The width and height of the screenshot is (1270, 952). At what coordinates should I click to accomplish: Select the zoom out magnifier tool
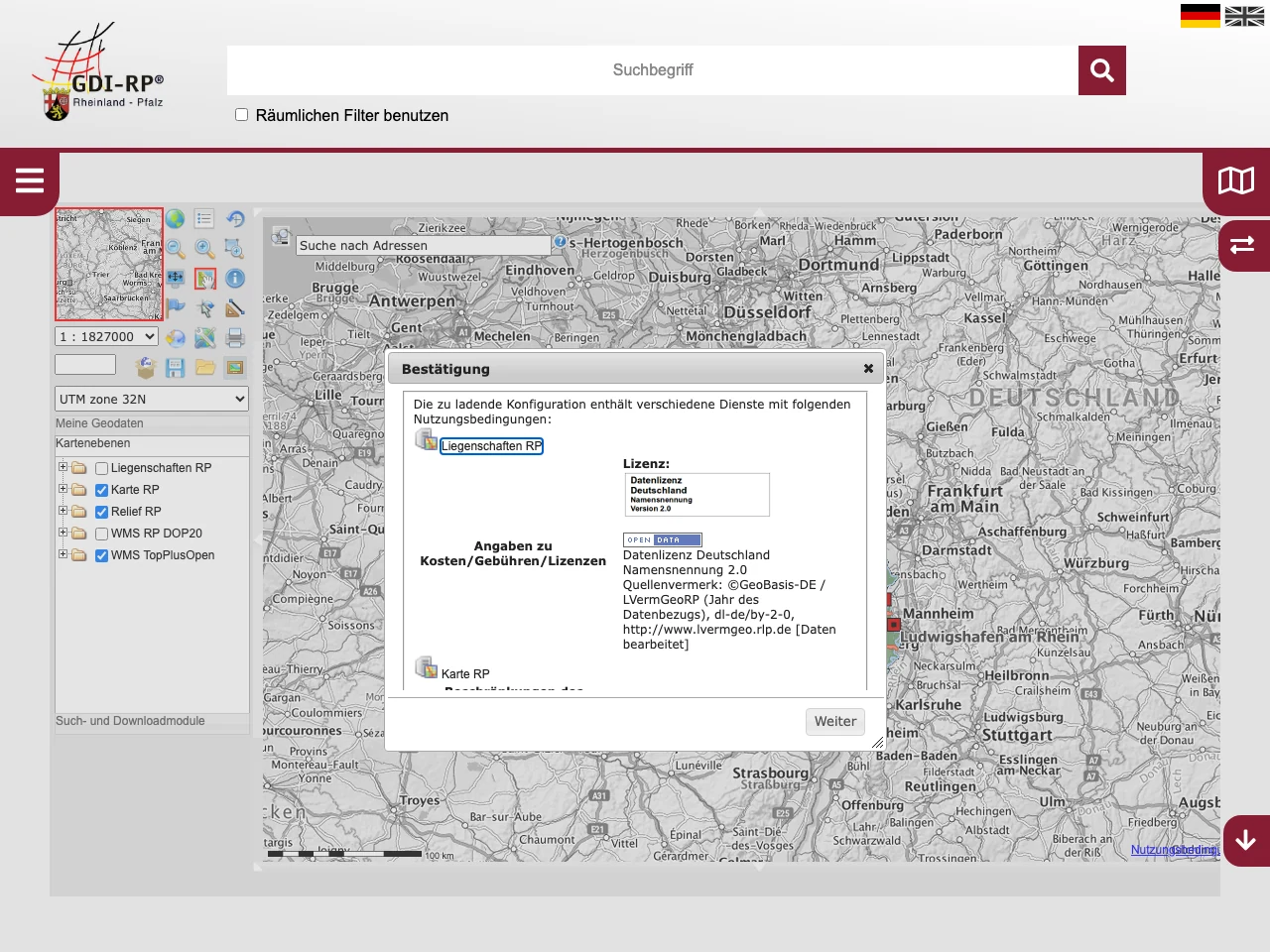pyautogui.click(x=176, y=249)
